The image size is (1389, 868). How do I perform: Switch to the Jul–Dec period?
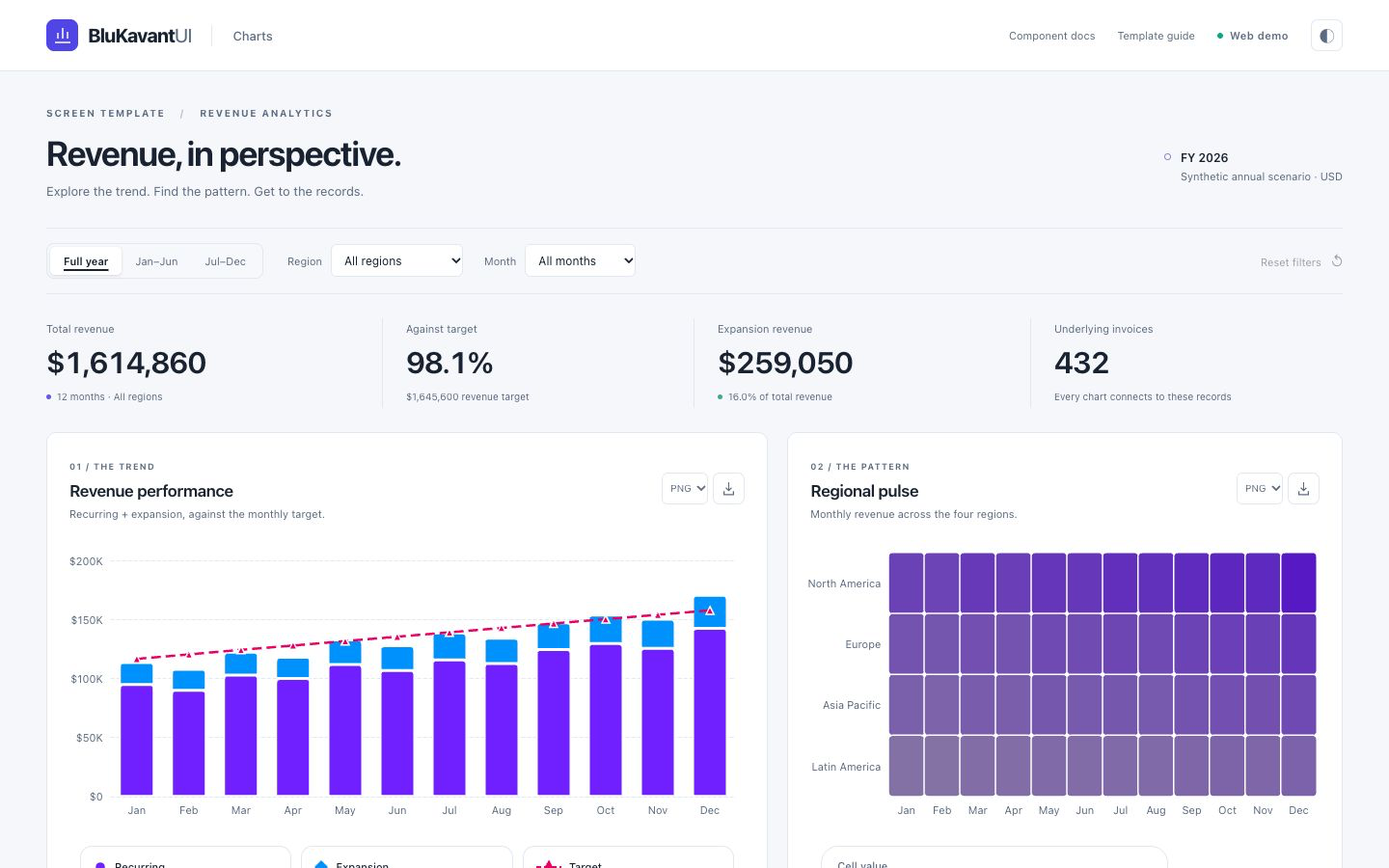coord(225,261)
